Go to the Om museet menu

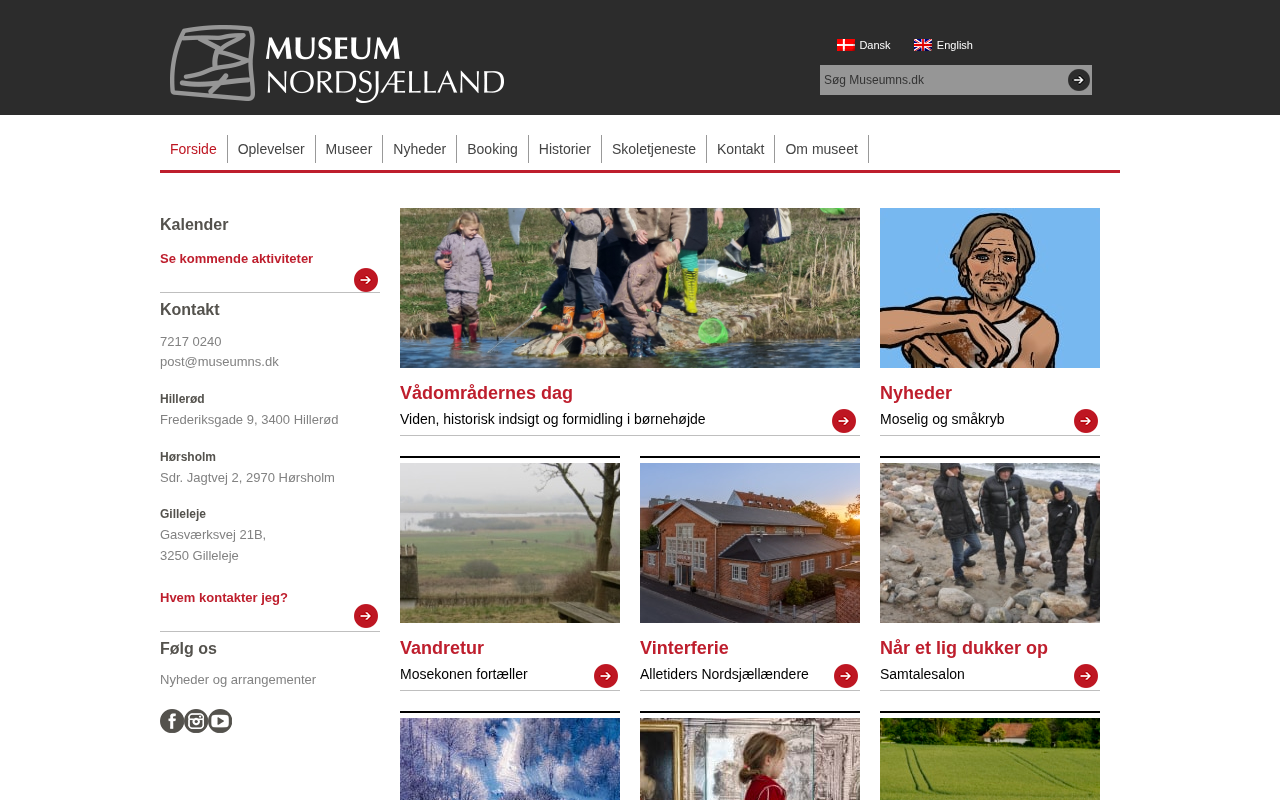click(821, 149)
